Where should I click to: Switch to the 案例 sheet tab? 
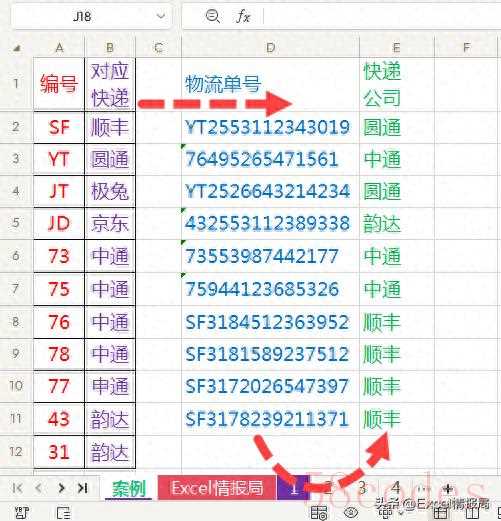129,489
